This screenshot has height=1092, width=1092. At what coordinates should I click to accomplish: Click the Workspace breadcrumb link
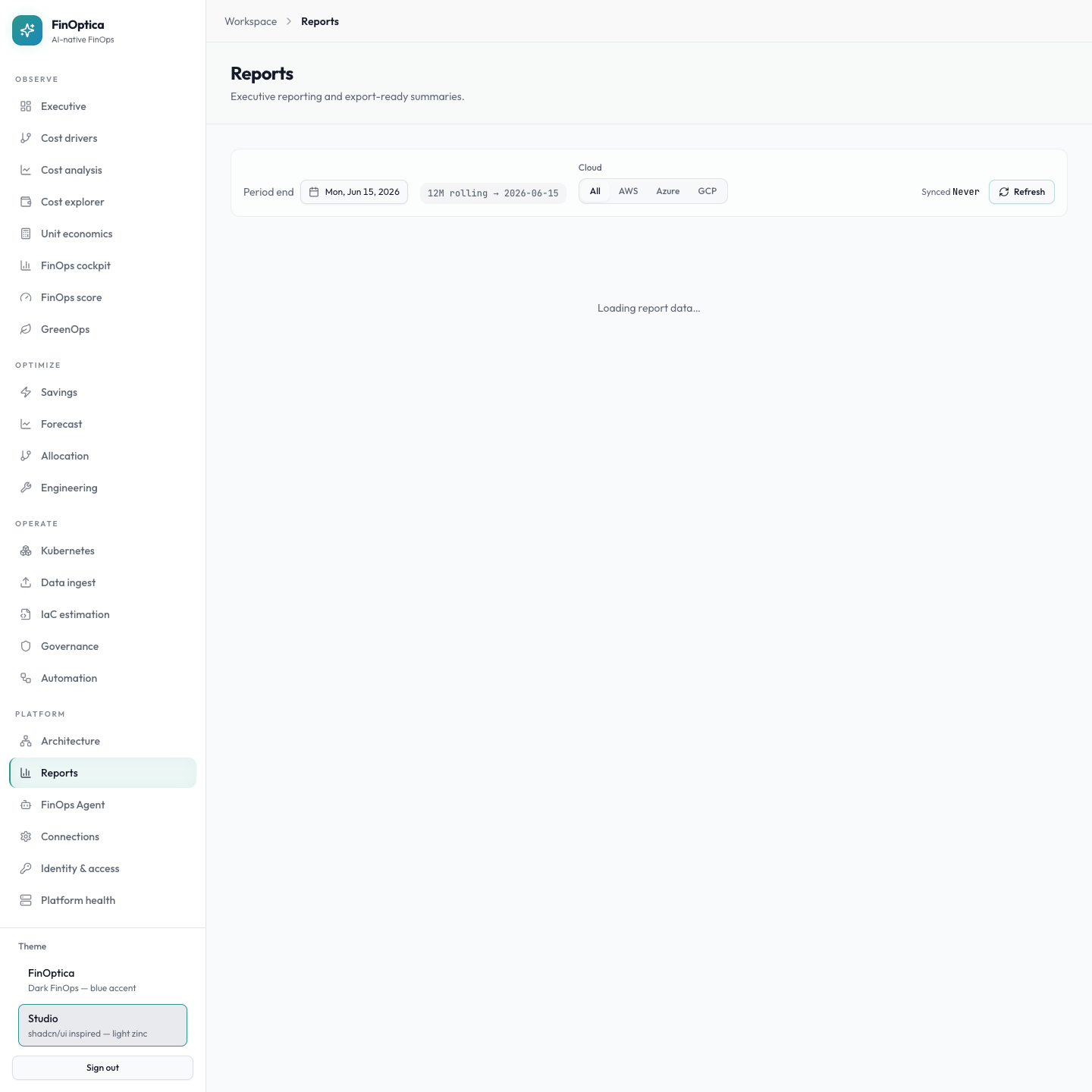[x=250, y=21]
